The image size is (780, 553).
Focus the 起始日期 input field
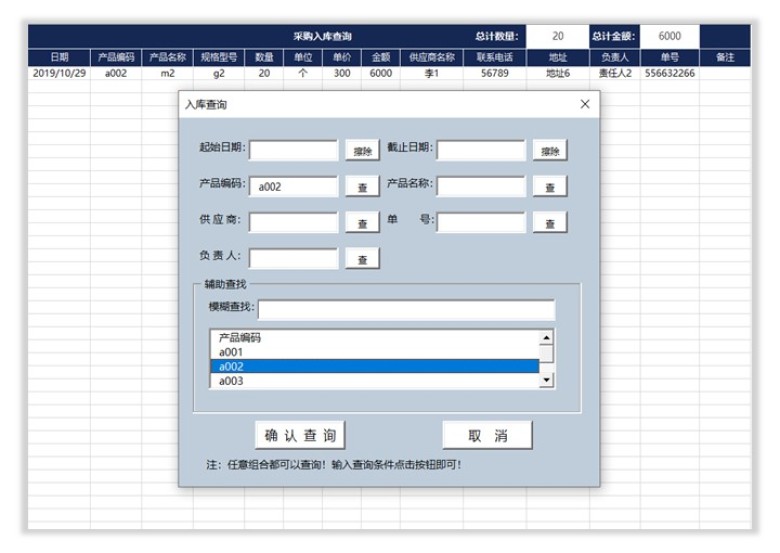click(x=293, y=151)
